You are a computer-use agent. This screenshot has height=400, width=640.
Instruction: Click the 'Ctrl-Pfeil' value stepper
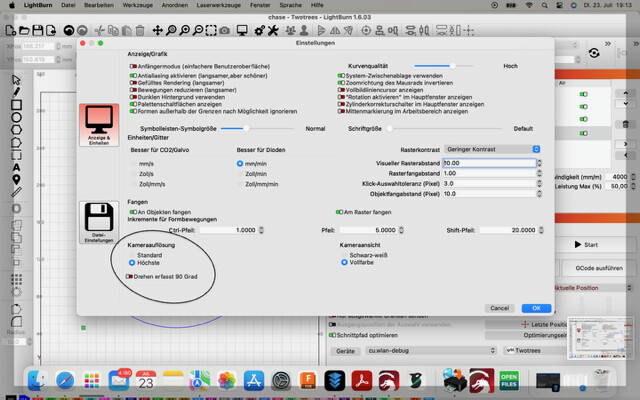261,230
